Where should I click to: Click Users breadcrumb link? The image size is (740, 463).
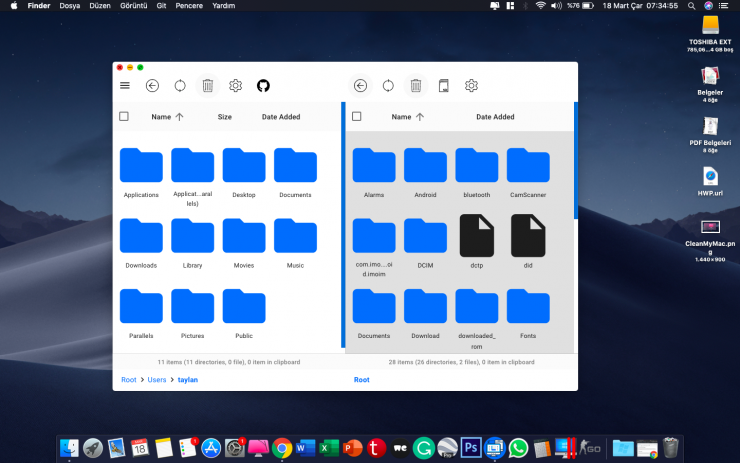click(157, 379)
